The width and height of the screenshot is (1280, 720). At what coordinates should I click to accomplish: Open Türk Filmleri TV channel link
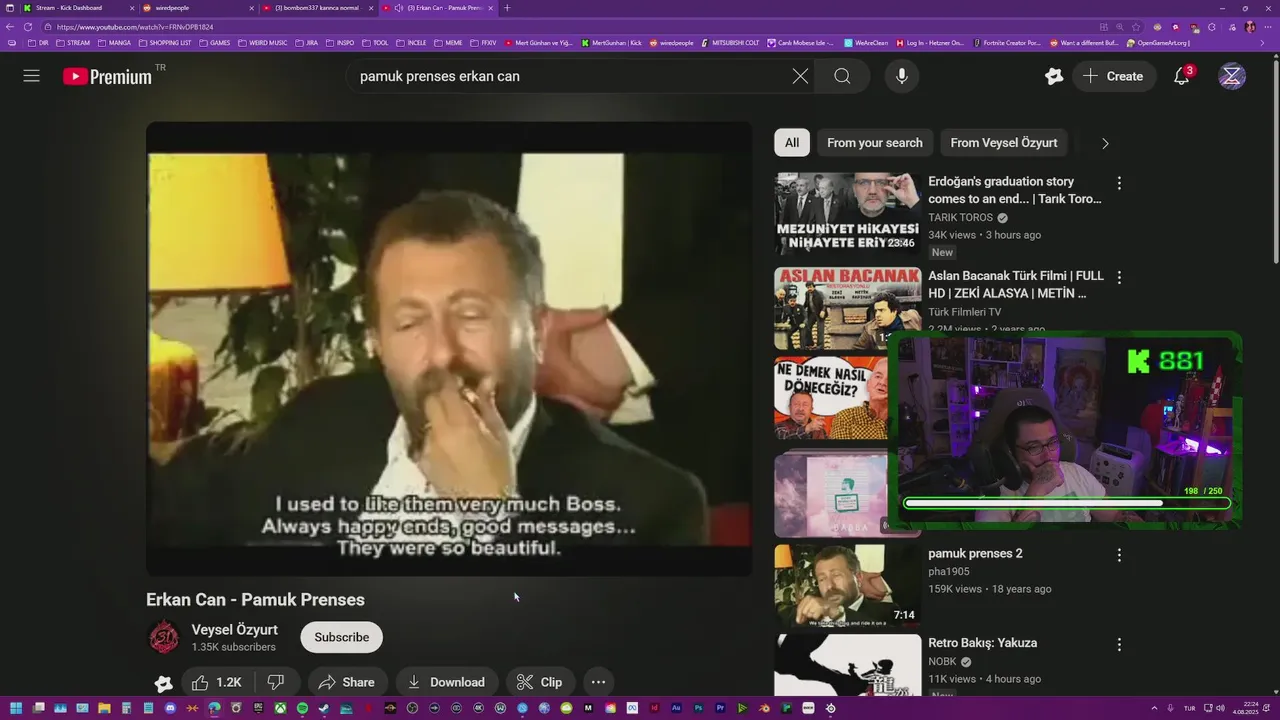pyautogui.click(x=964, y=312)
